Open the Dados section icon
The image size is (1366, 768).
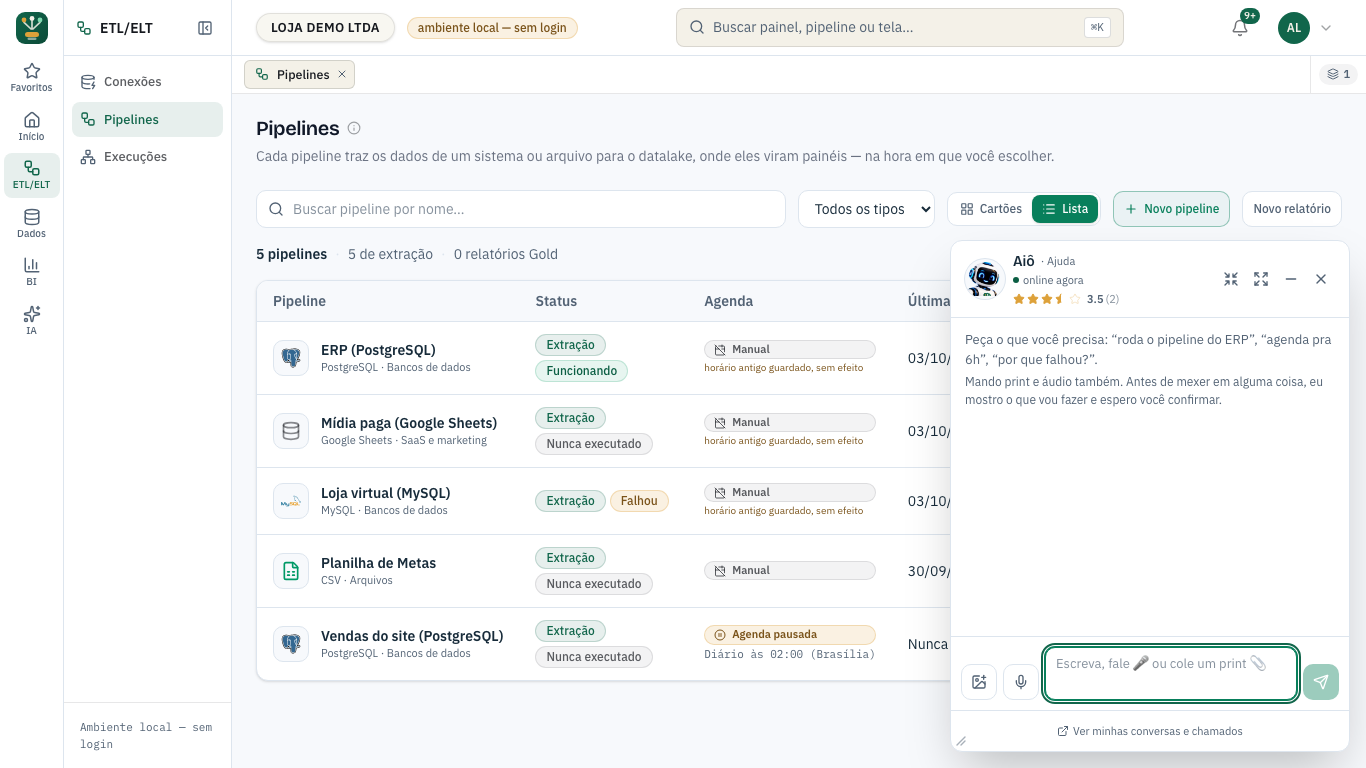(x=32, y=224)
